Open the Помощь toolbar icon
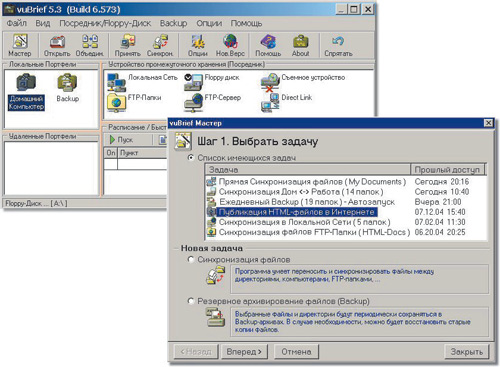 point(268,45)
